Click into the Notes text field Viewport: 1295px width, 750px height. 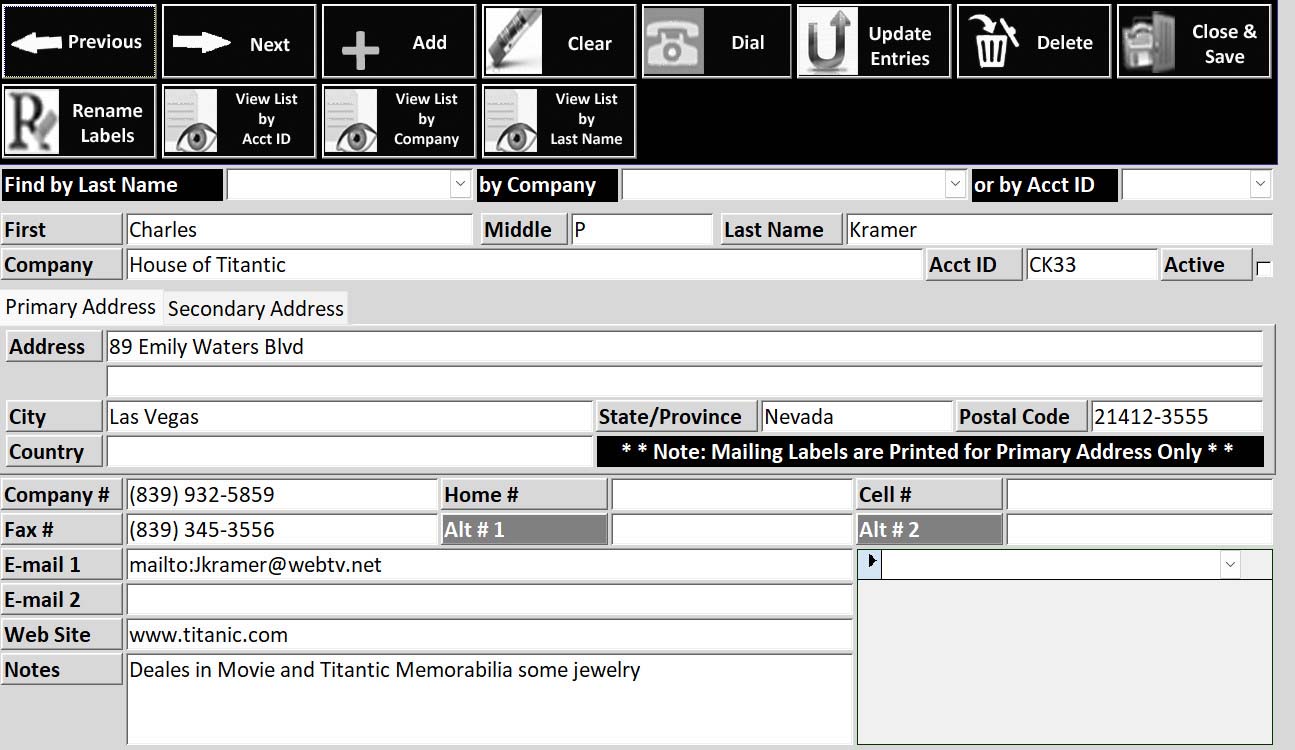pos(489,698)
